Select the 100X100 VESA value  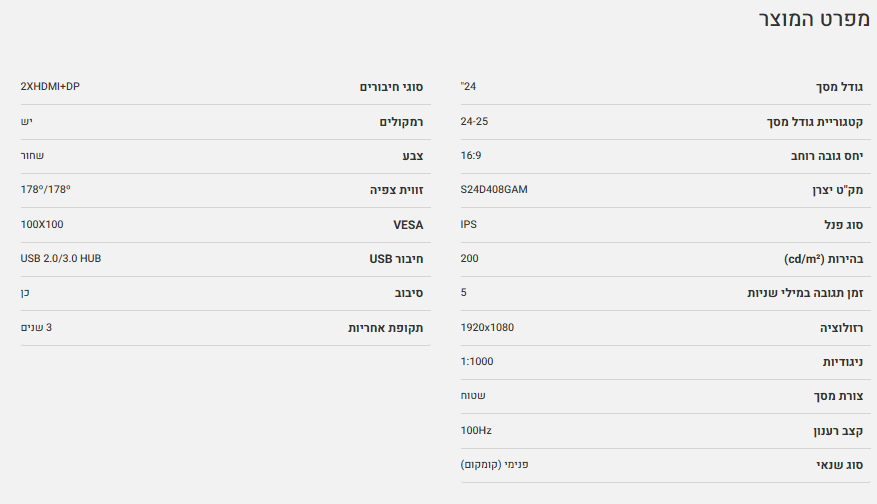[x=42, y=225]
